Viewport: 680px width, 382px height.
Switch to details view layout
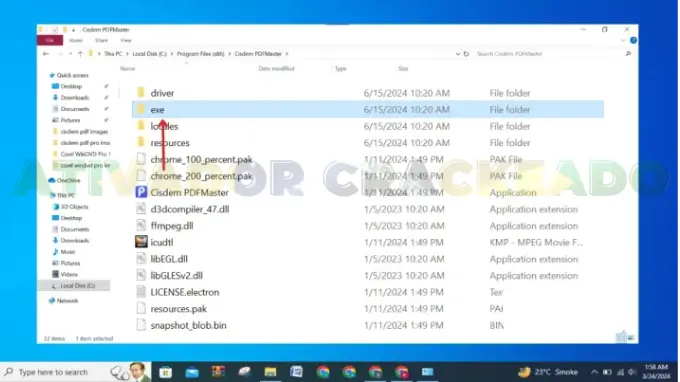pyautogui.click(x=621, y=337)
